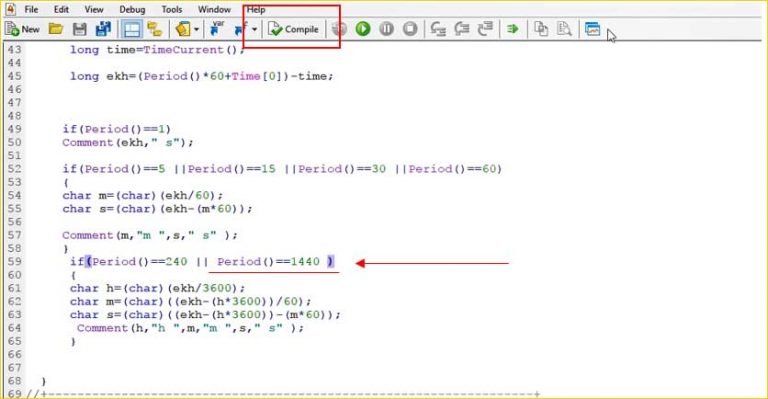
Task: Open the View menu
Action: pyautogui.click(x=94, y=9)
